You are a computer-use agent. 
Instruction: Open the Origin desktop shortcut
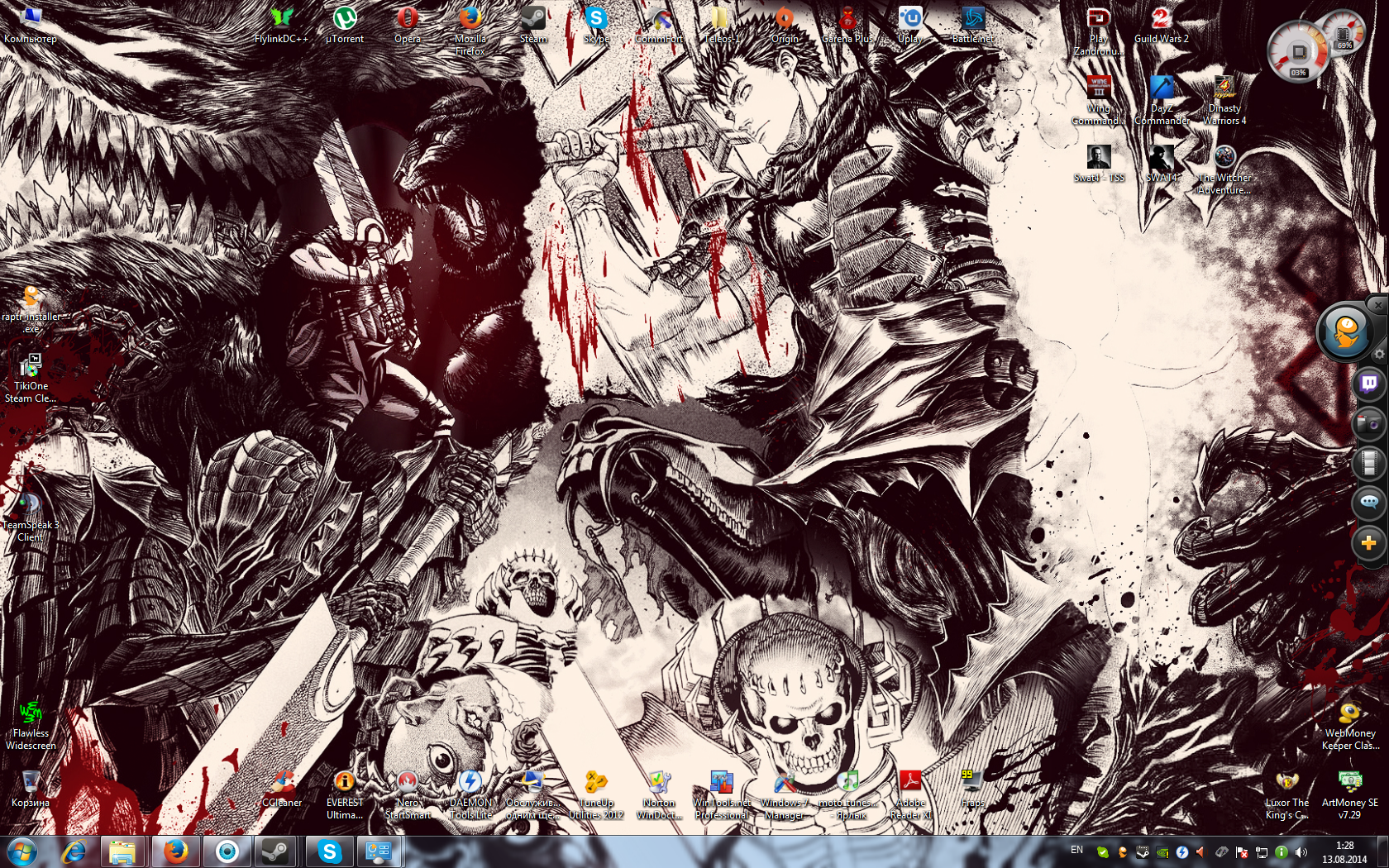(x=785, y=25)
